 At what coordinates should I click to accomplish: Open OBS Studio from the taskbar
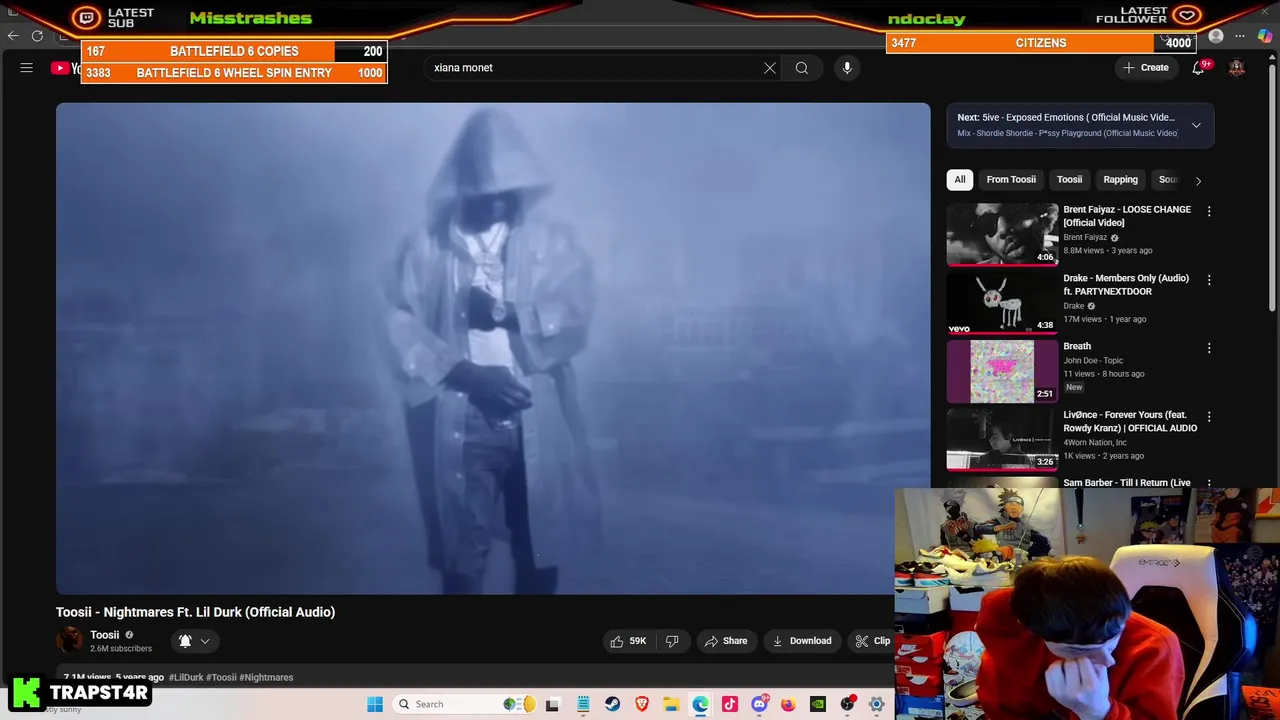847,704
